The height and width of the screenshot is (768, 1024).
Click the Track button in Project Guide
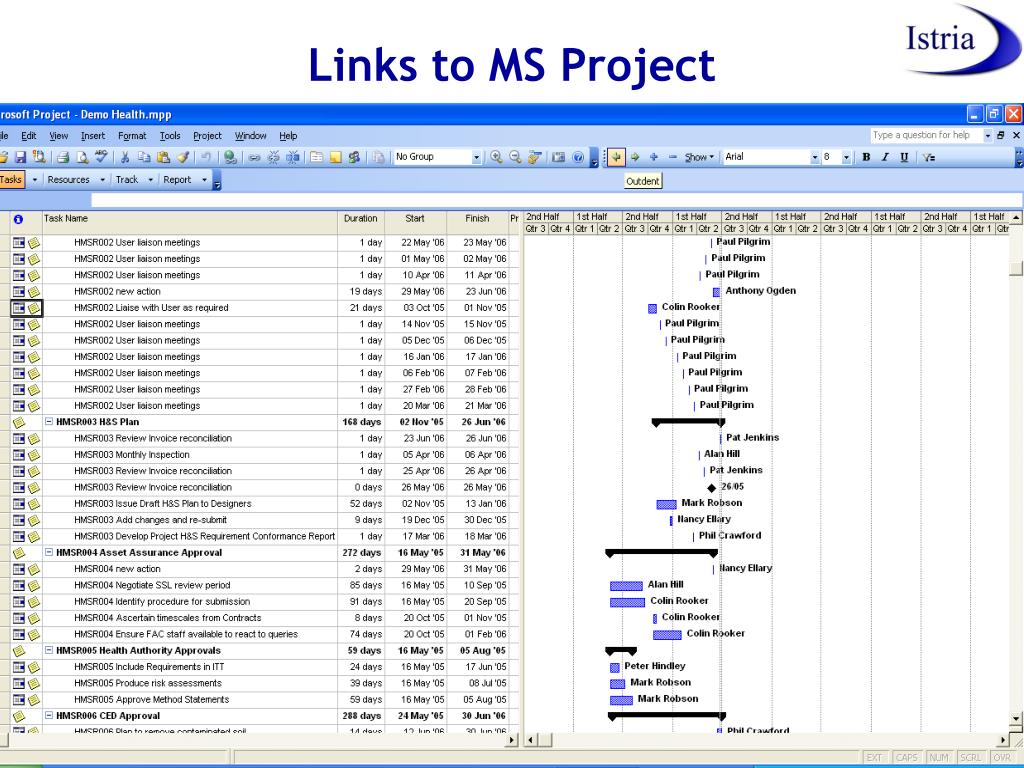tap(127, 180)
